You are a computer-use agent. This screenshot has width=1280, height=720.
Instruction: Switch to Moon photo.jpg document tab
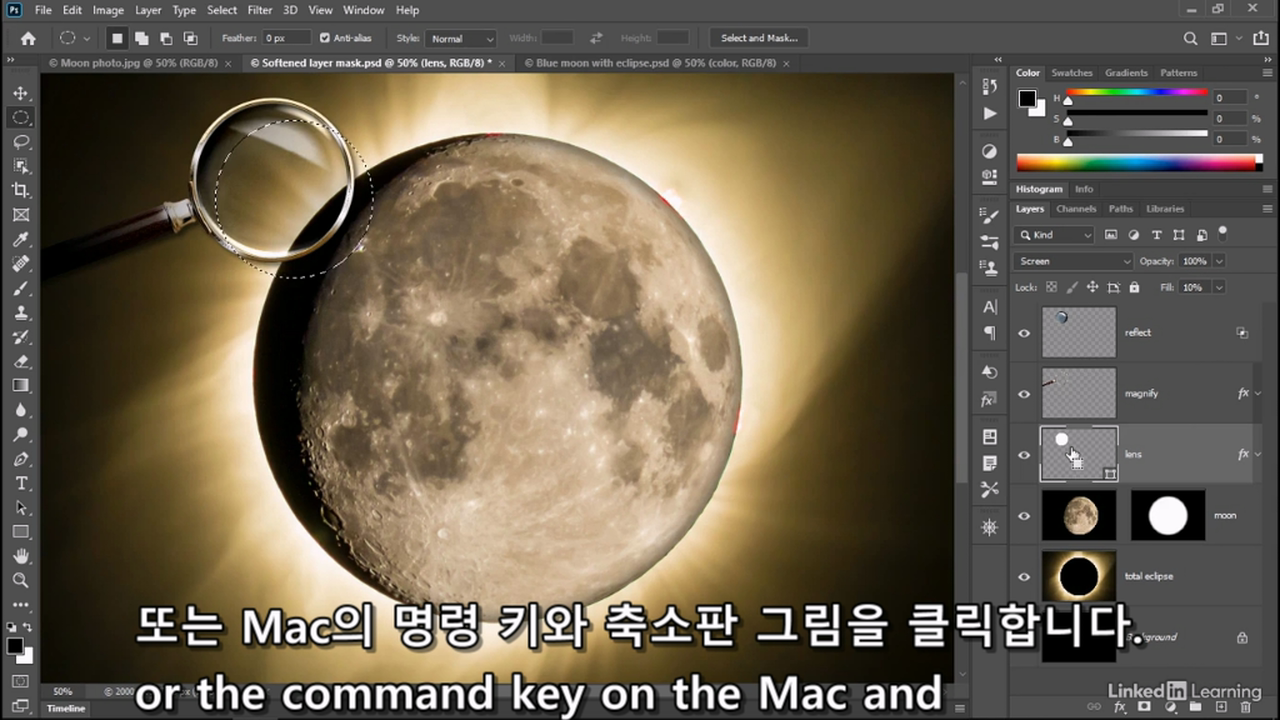139,63
